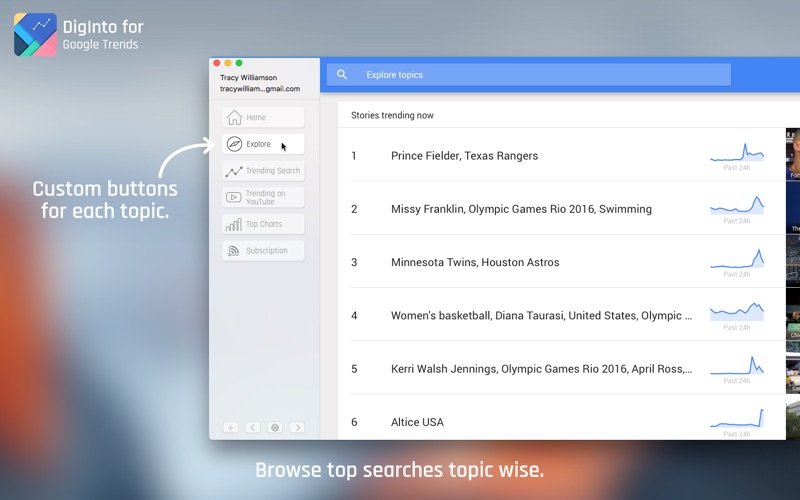
Task: Open Trending on YouTube play icon
Action: tap(234, 197)
